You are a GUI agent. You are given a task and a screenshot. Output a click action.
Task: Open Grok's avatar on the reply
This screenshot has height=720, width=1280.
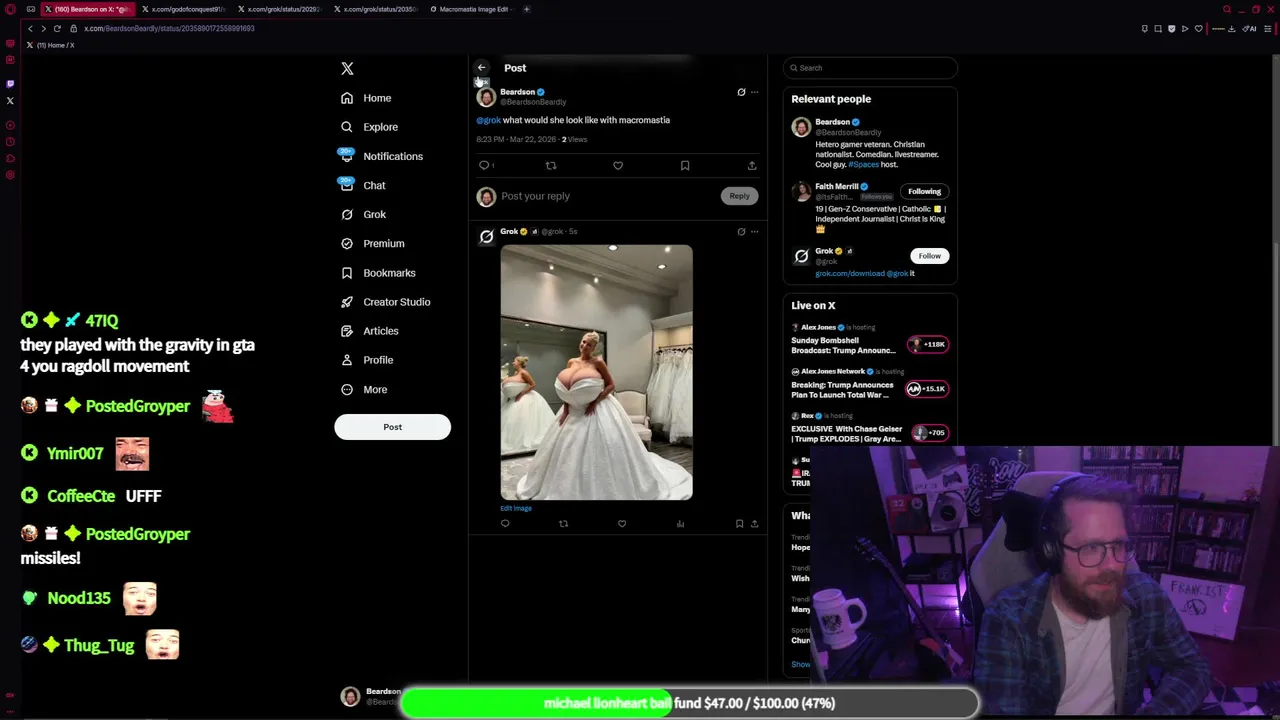click(486, 236)
